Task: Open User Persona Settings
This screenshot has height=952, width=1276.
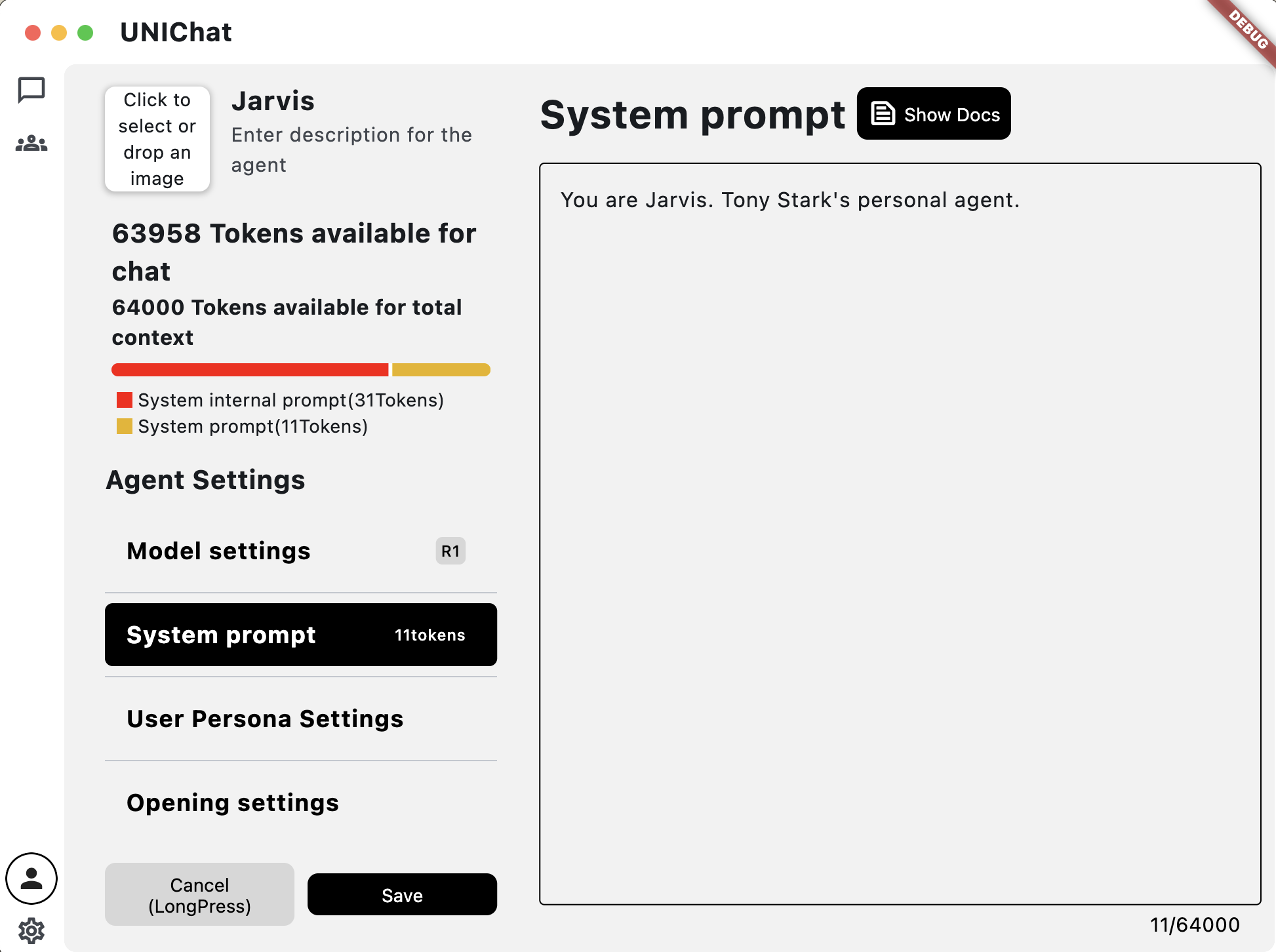Action: click(x=265, y=719)
